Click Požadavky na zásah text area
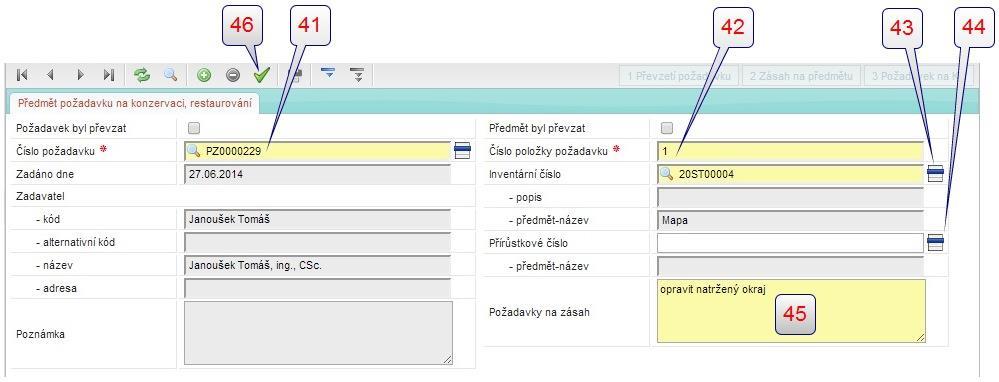Image resolution: width=999 pixels, height=382 pixels. click(792, 311)
